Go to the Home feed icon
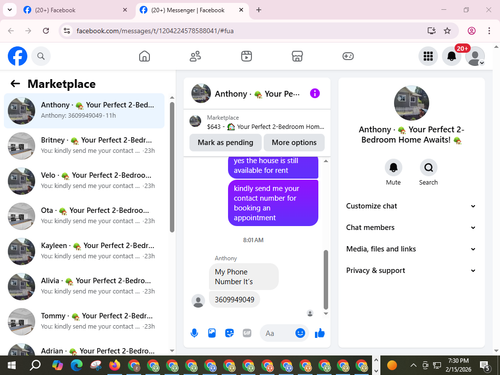Screen dimensions: 500x375 tap(144, 56)
